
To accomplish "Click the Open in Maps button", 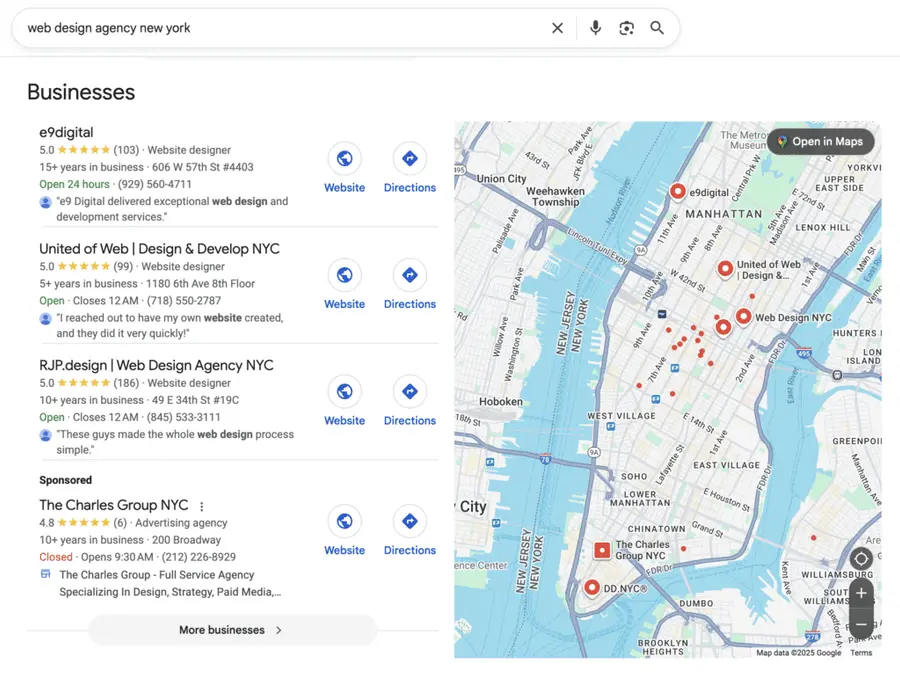I will [x=820, y=141].
